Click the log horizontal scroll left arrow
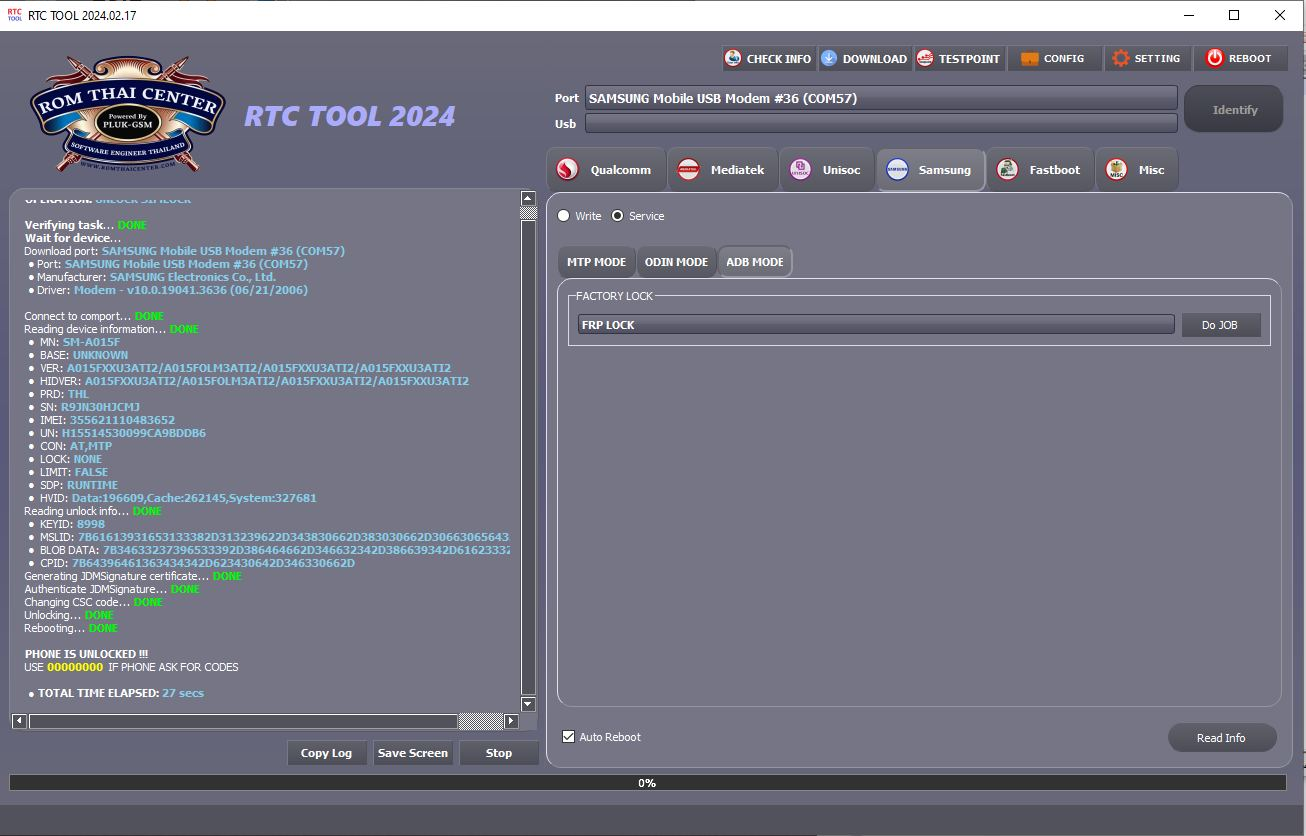 [x=19, y=721]
